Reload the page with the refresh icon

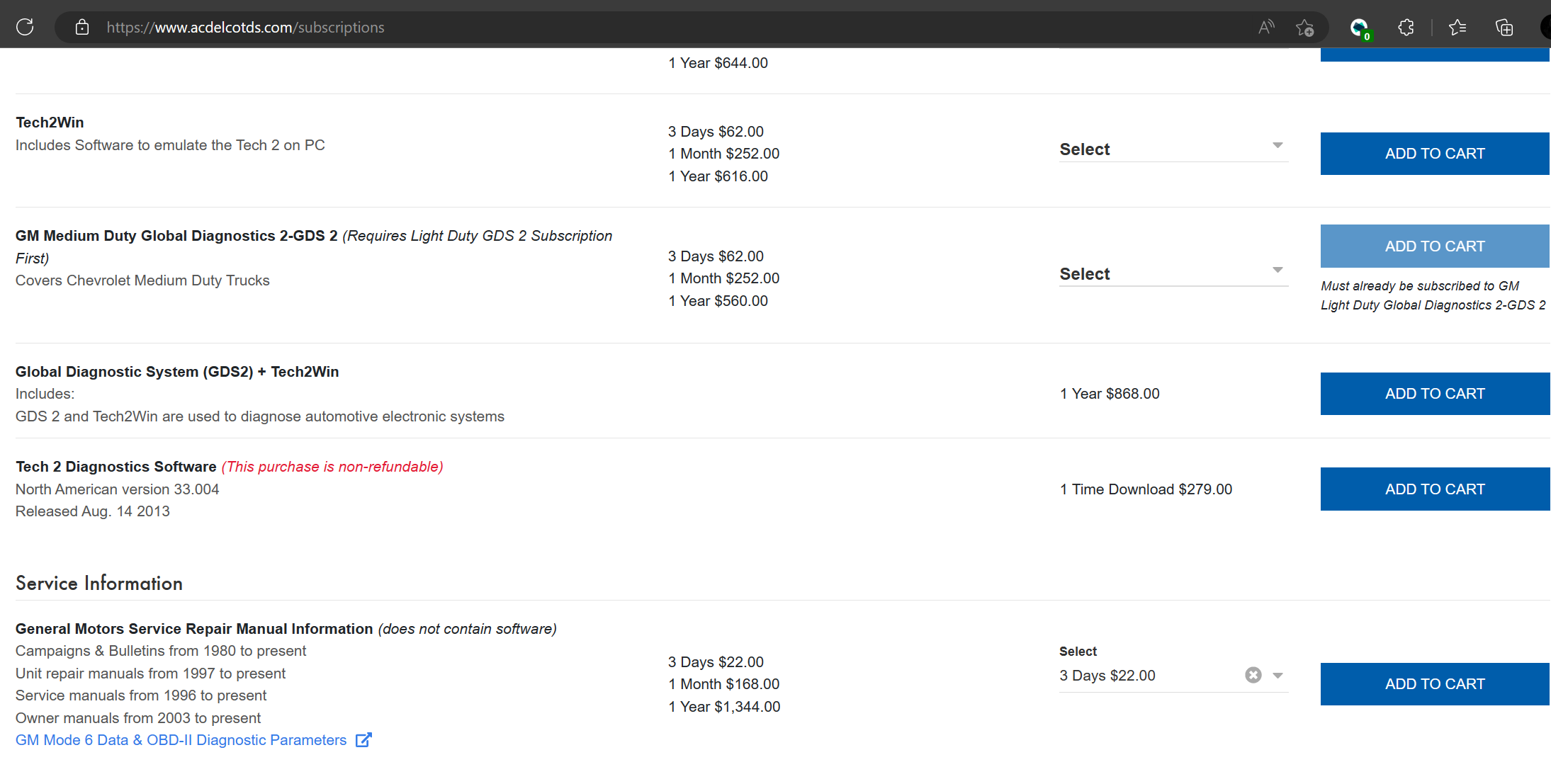tap(25, 27)
